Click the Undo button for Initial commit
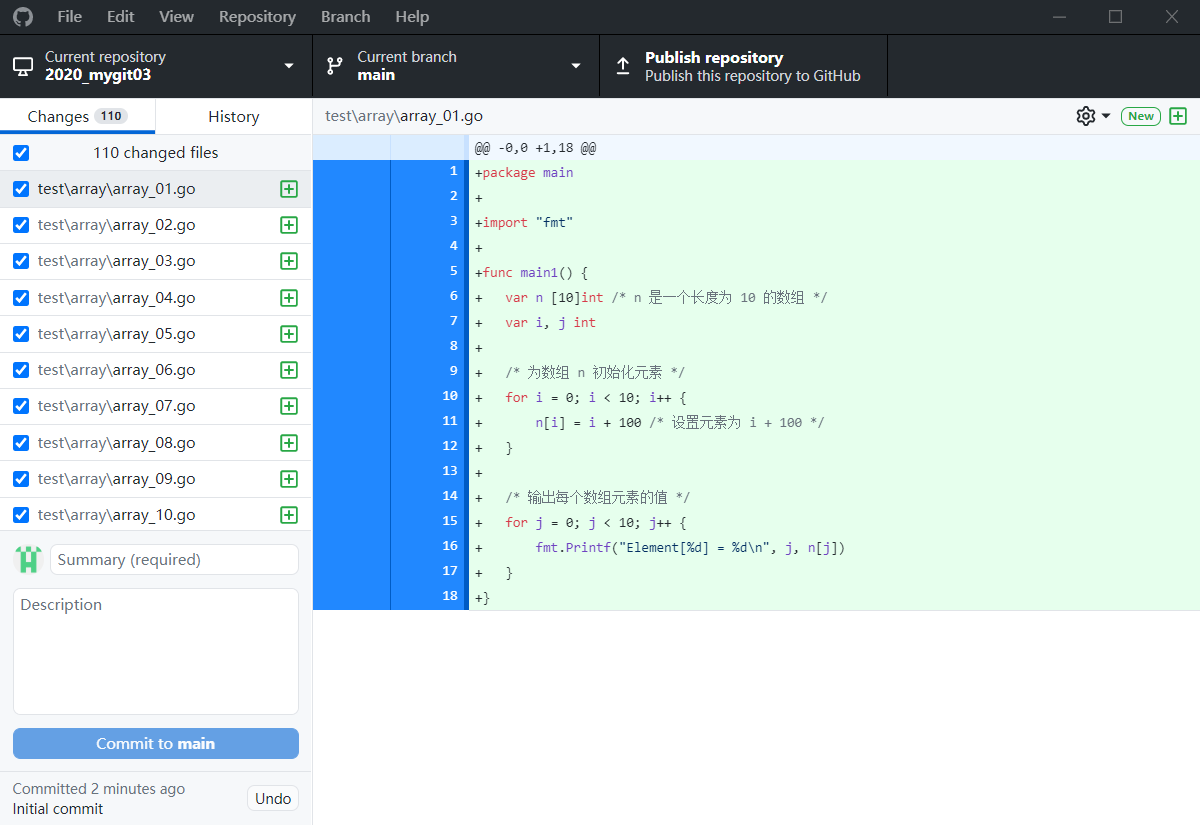 pos(273,798)
